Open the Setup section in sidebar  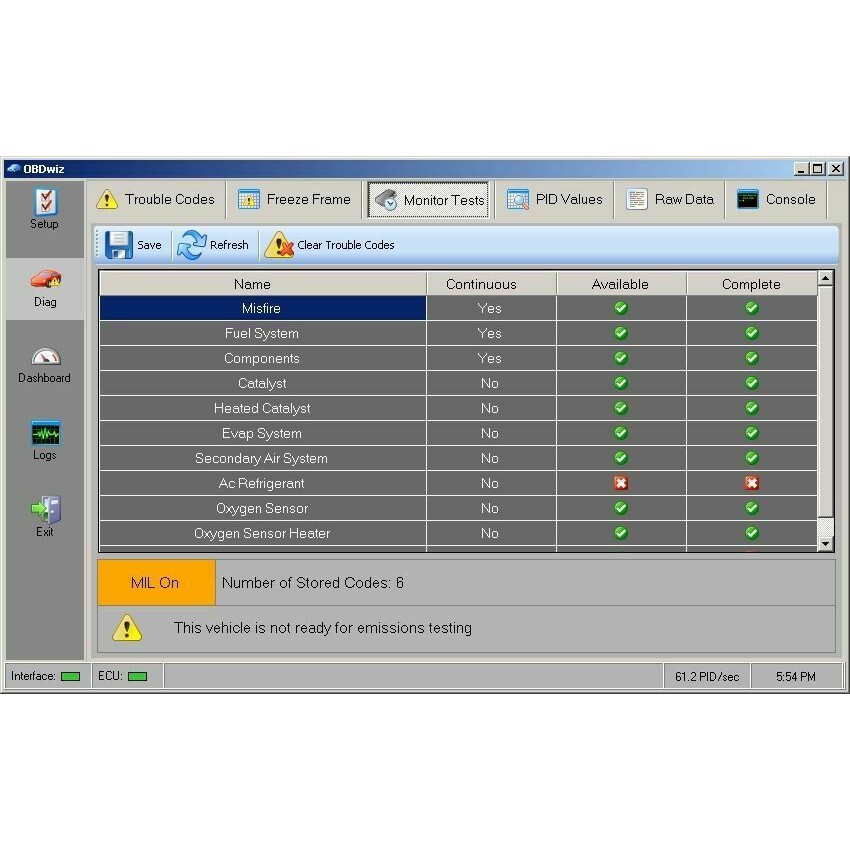point(45,209)
